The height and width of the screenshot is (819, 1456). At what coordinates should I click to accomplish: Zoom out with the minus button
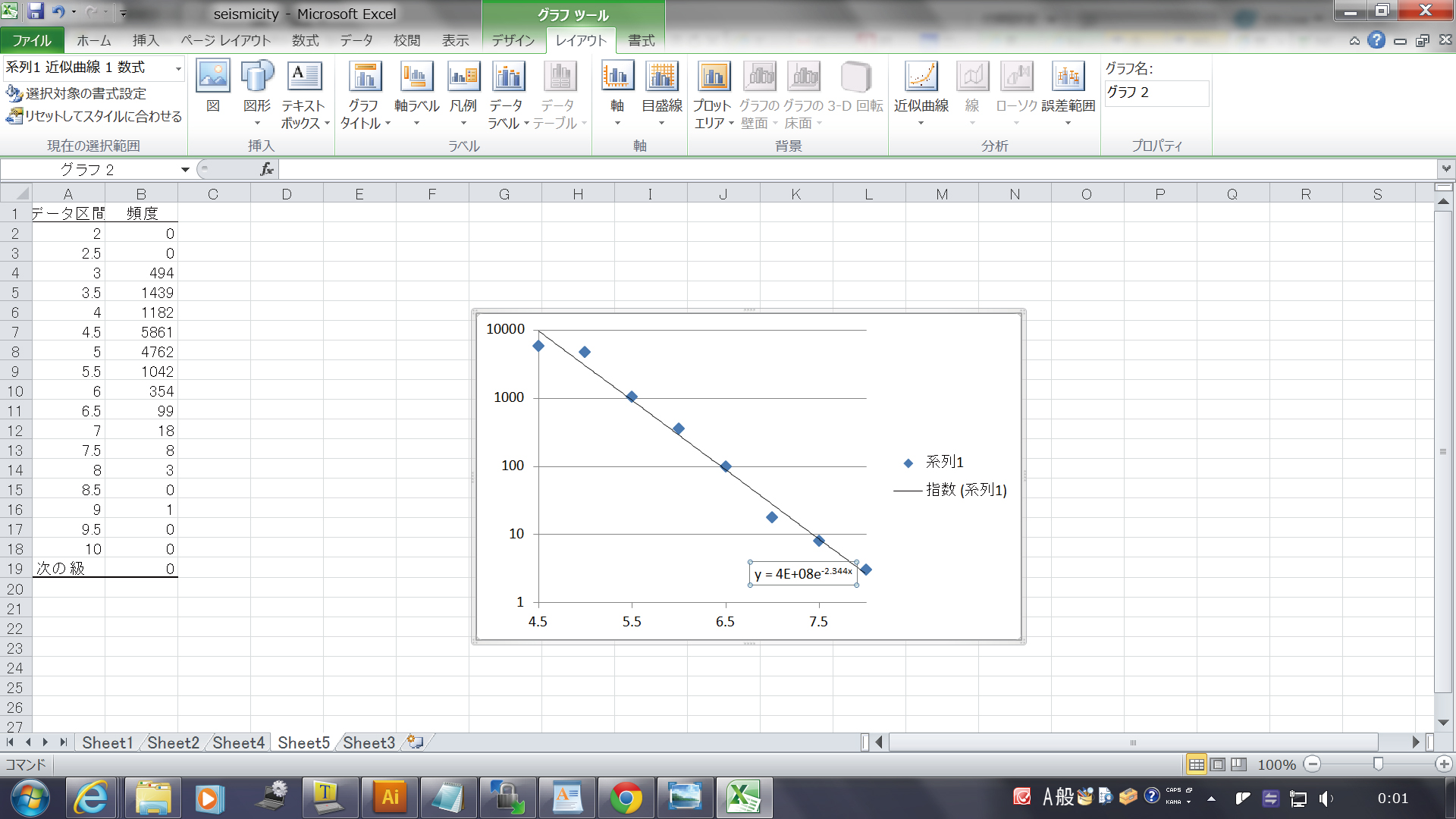tap(1313, 764)
